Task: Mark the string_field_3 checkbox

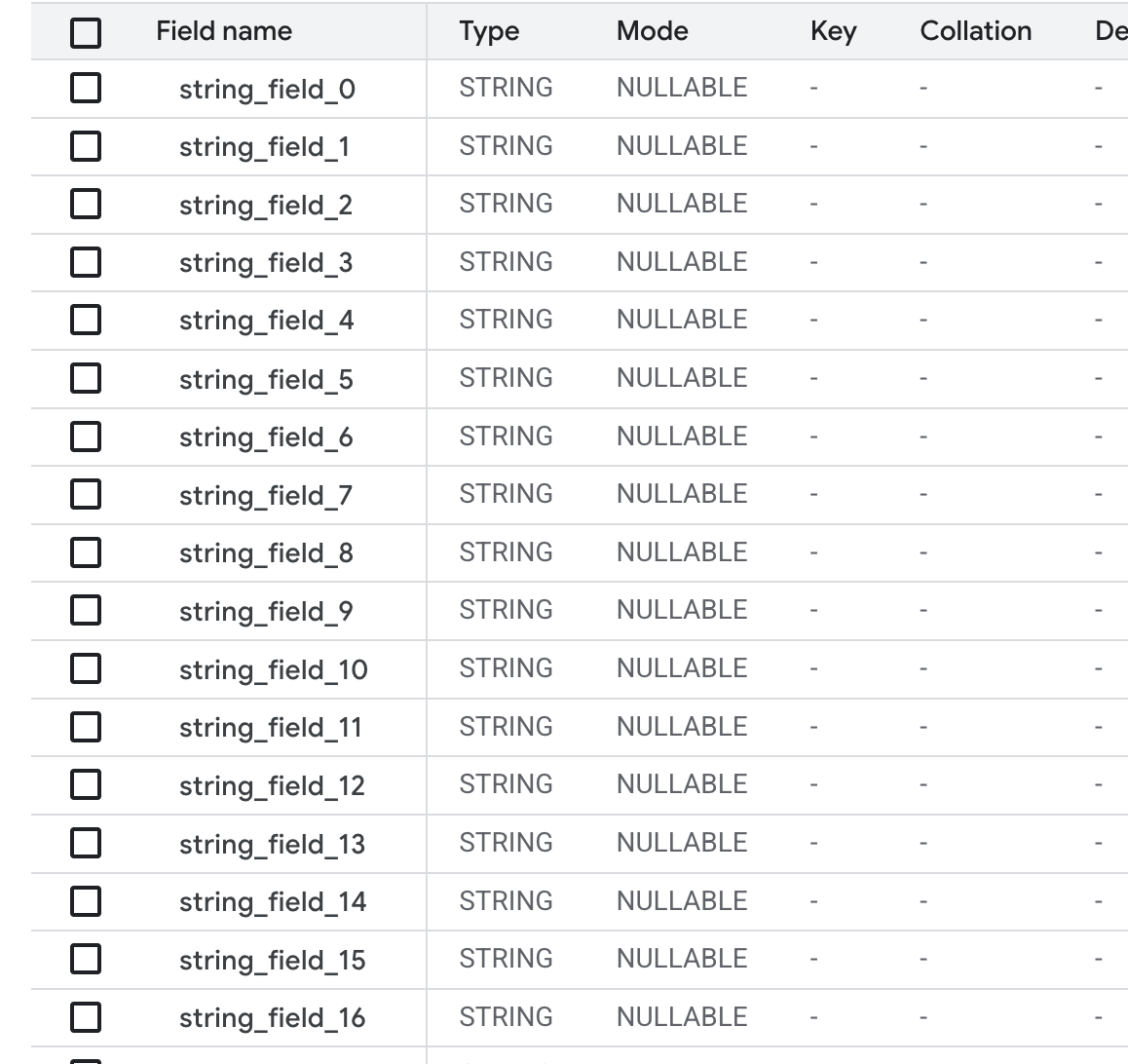Action: [86, 262]
